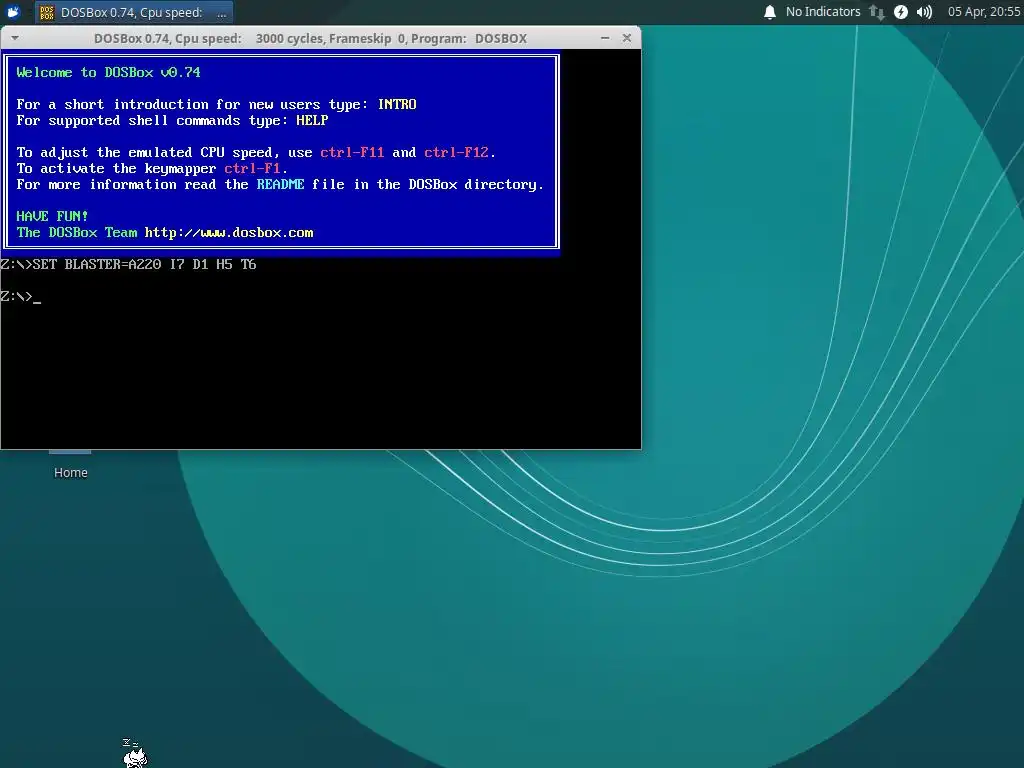
Task: Open the power manager lightning icon
Action: [x=901, y=12]
